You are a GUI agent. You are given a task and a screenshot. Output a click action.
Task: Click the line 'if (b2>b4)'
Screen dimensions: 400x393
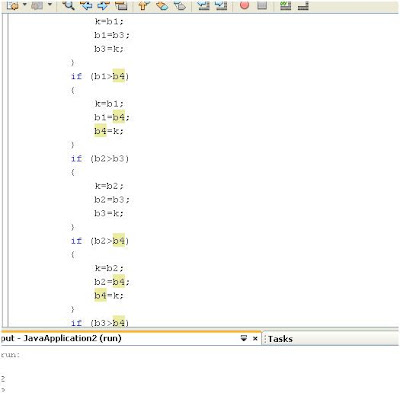100,241
